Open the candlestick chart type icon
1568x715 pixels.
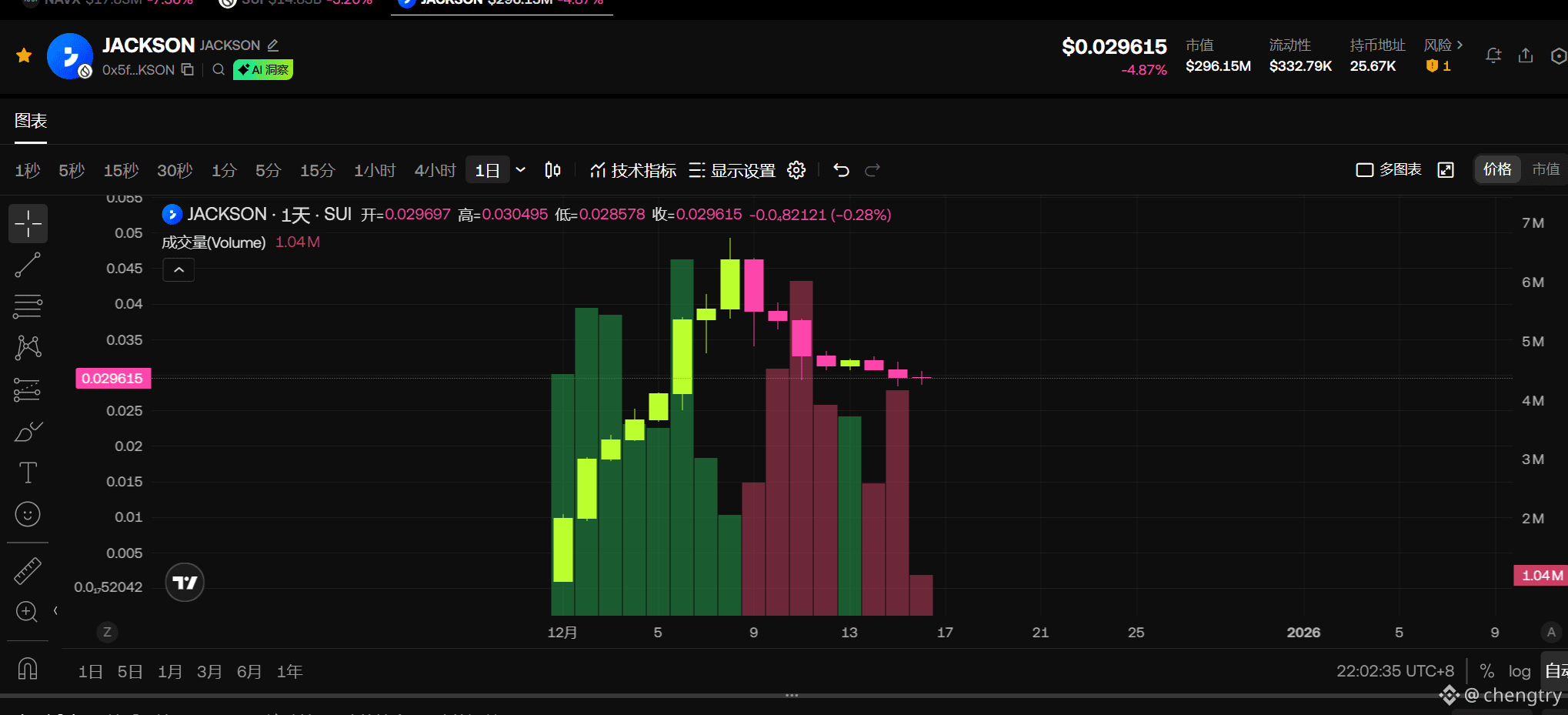click(x=552, y=170)
